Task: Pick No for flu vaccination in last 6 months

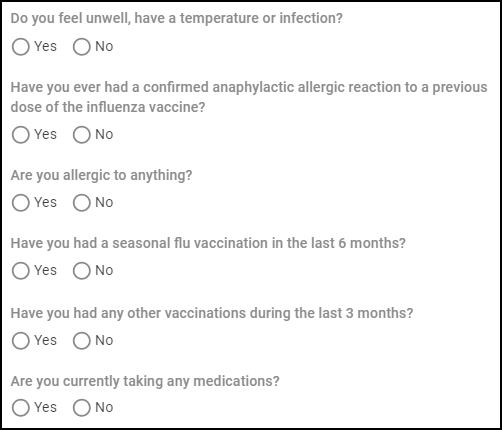Action: coord(82,271)
